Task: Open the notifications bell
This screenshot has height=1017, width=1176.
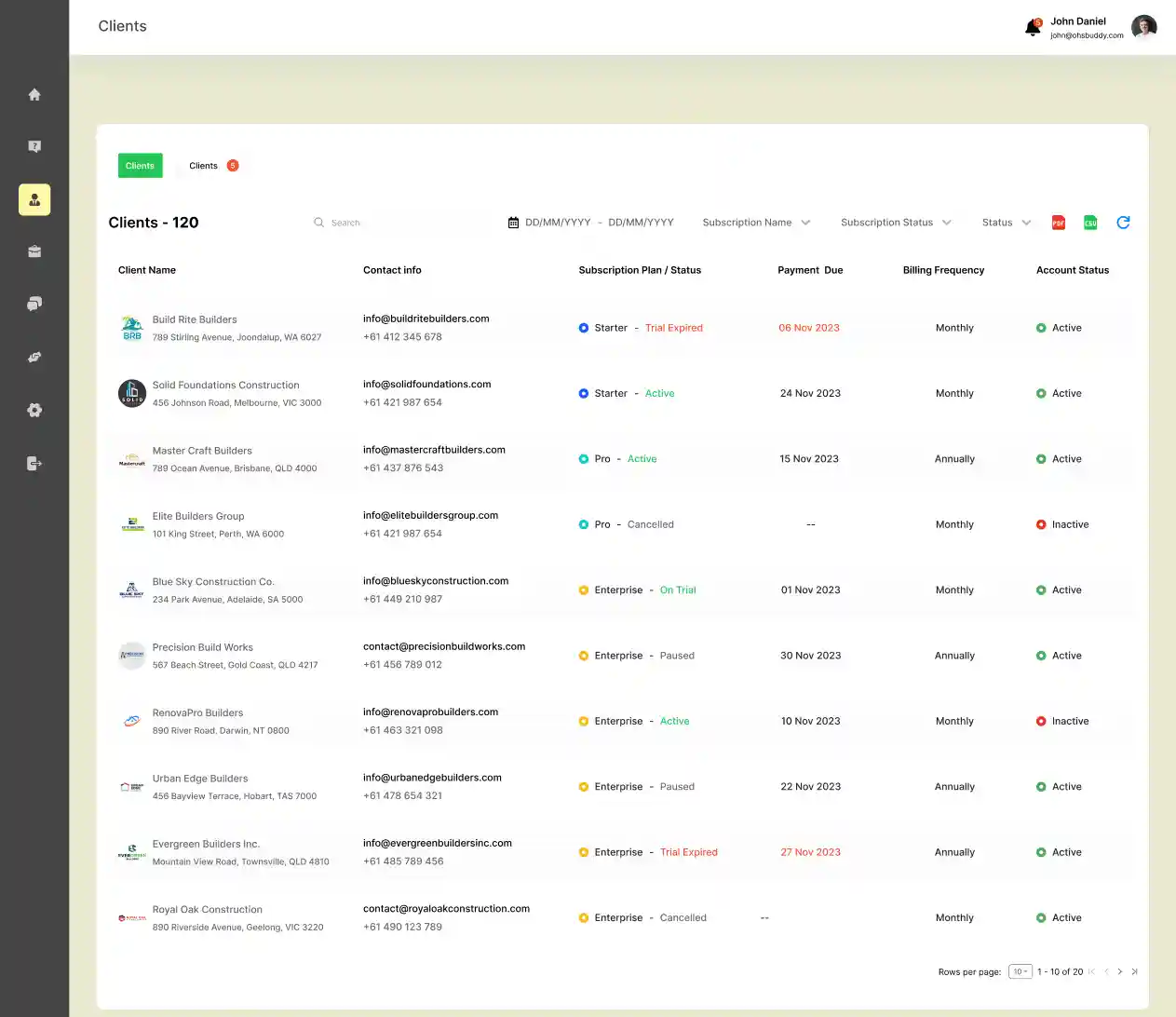Action: [x=1033, y=28]
